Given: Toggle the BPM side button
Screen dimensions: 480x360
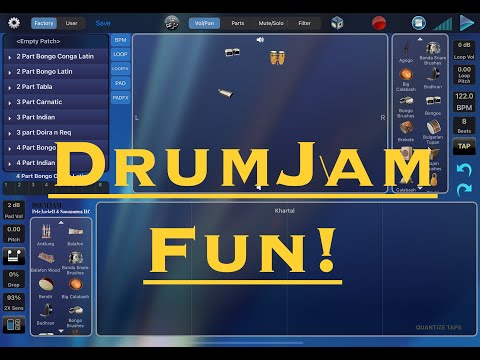Looking at the screenshot, I should point(120,40).
